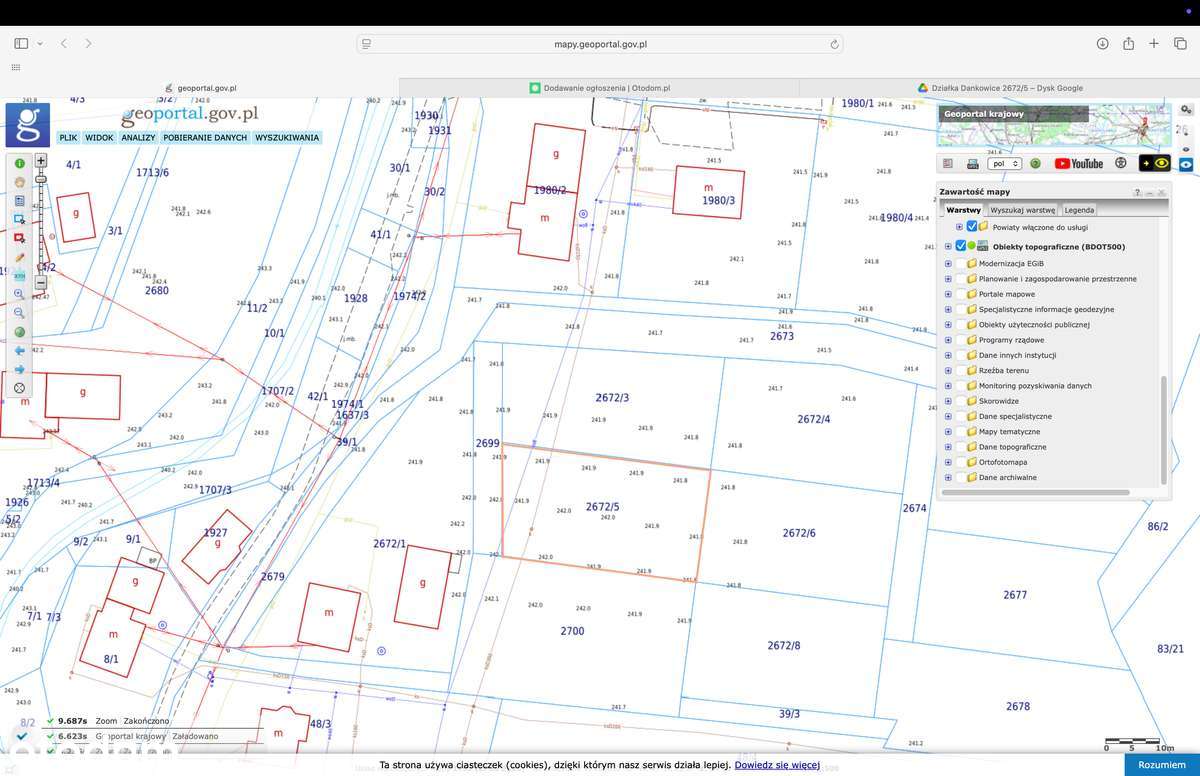Image resolution: width=1200 pixels, height=776 pixels.
Task: Click the plus button on zoom slider
Action: [41, 160]
